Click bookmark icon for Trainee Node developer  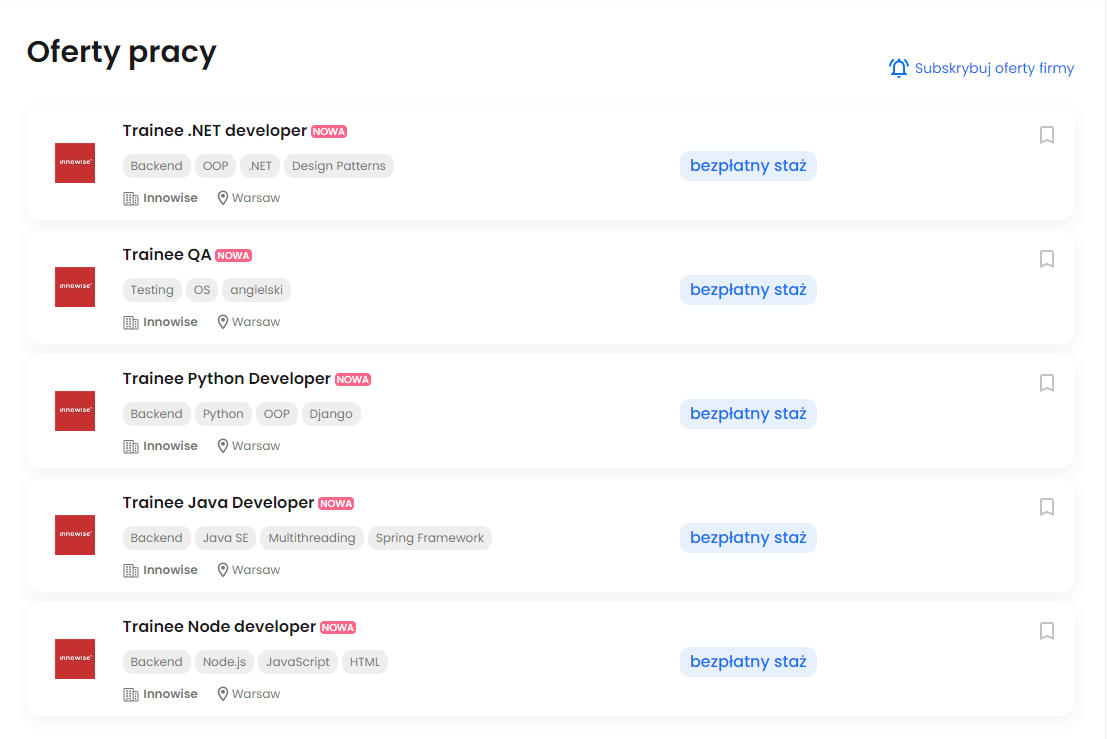point(1047,631)
